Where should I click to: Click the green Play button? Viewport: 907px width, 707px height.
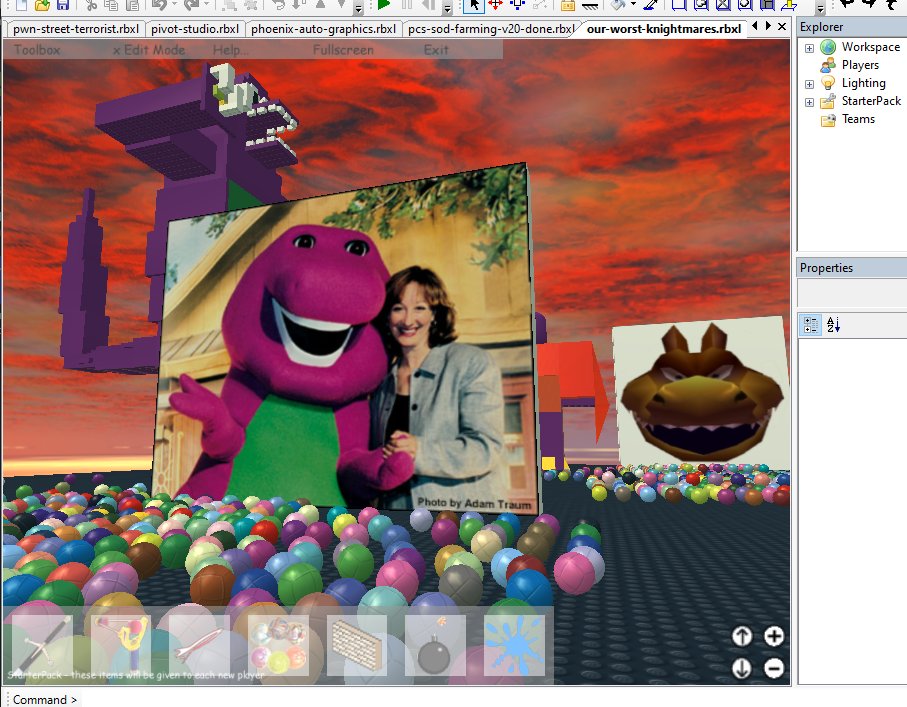384,5
